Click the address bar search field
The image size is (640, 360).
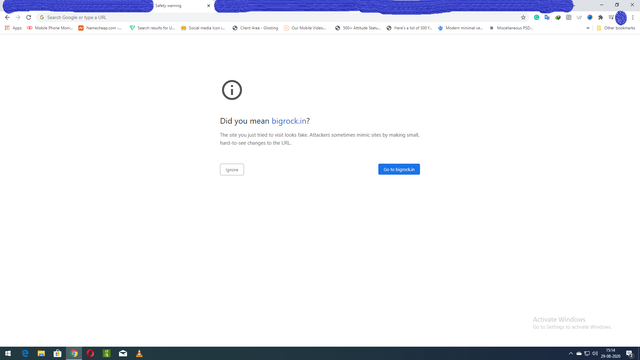click(x=282, y=18)
